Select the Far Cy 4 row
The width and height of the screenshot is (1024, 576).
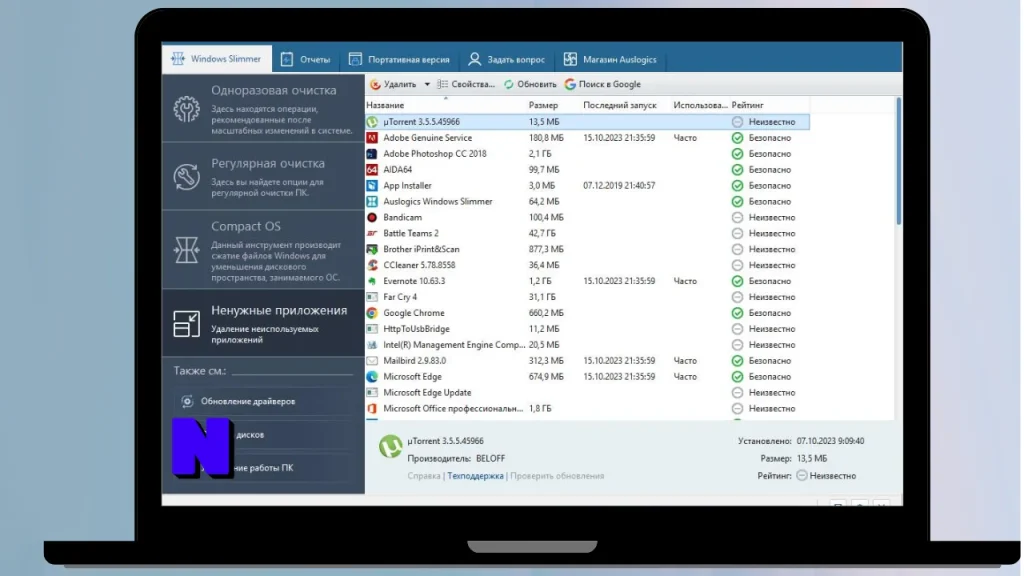coord(587,297)
